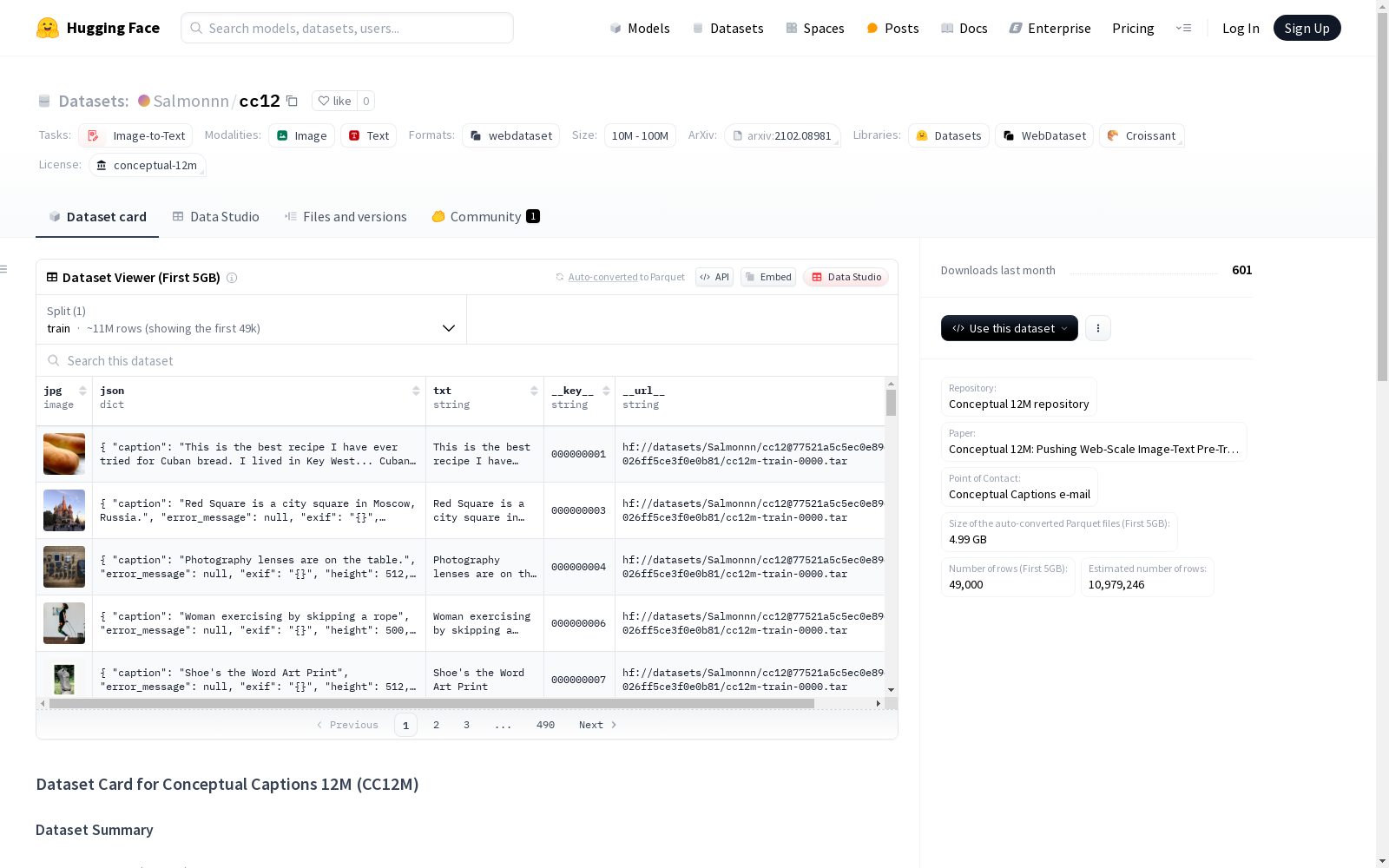Screen dimensions: 1389x868
Task: Select the 10M - 100M size tag
Action: point(640,135)
